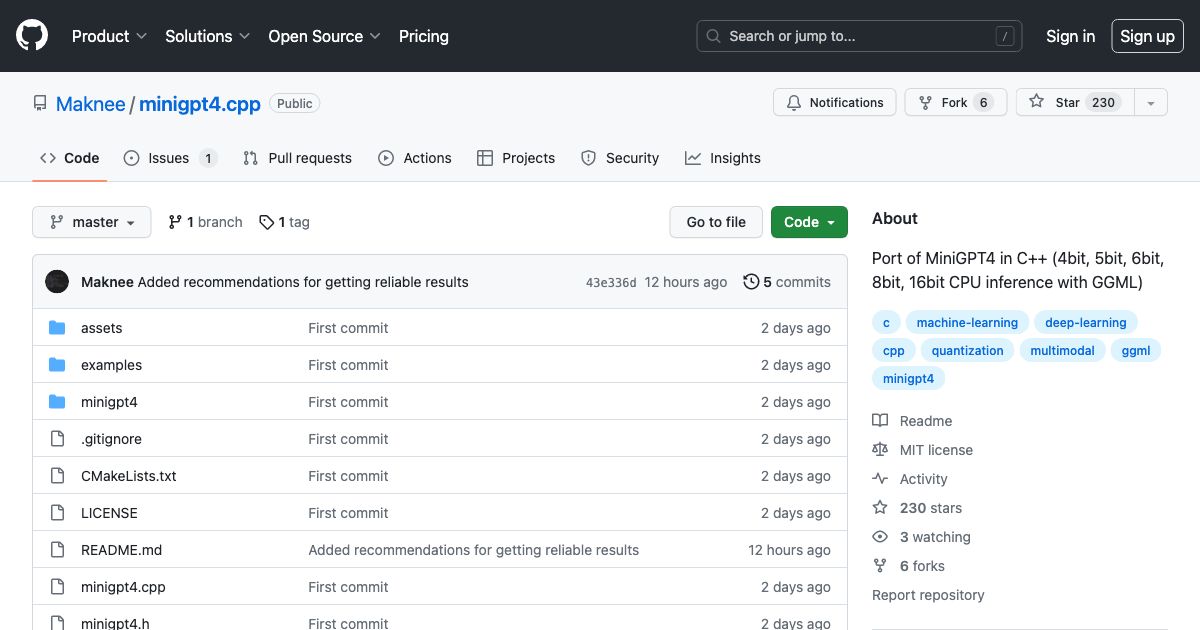This screenshot has height=630, width=1200.
Task: Expand the master branch dropdown
Action: click(91, 222)
